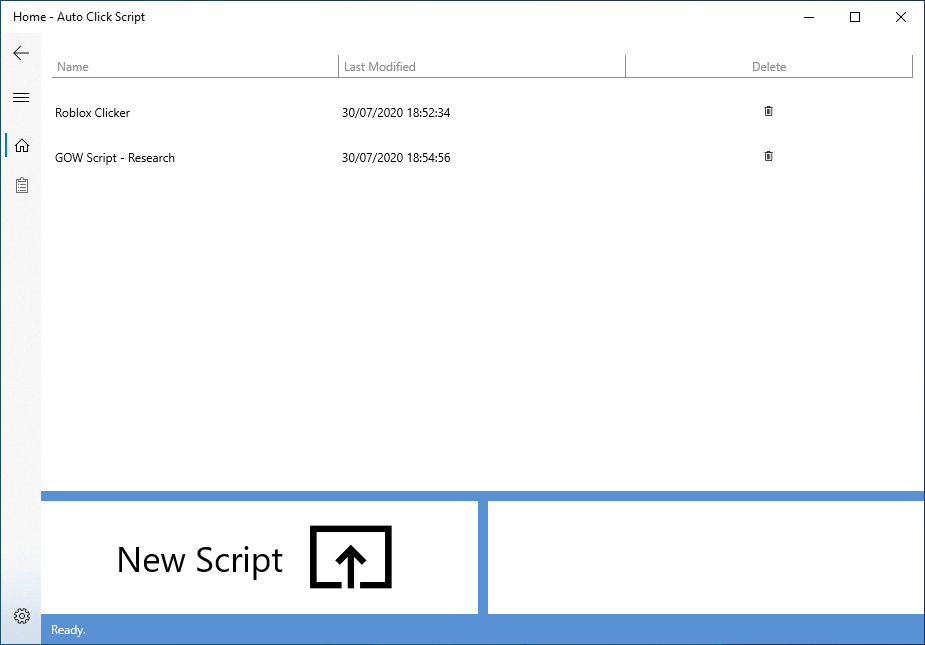
Task: Click the Home - Auto Click Script title
Action: (x=78, y=16)
